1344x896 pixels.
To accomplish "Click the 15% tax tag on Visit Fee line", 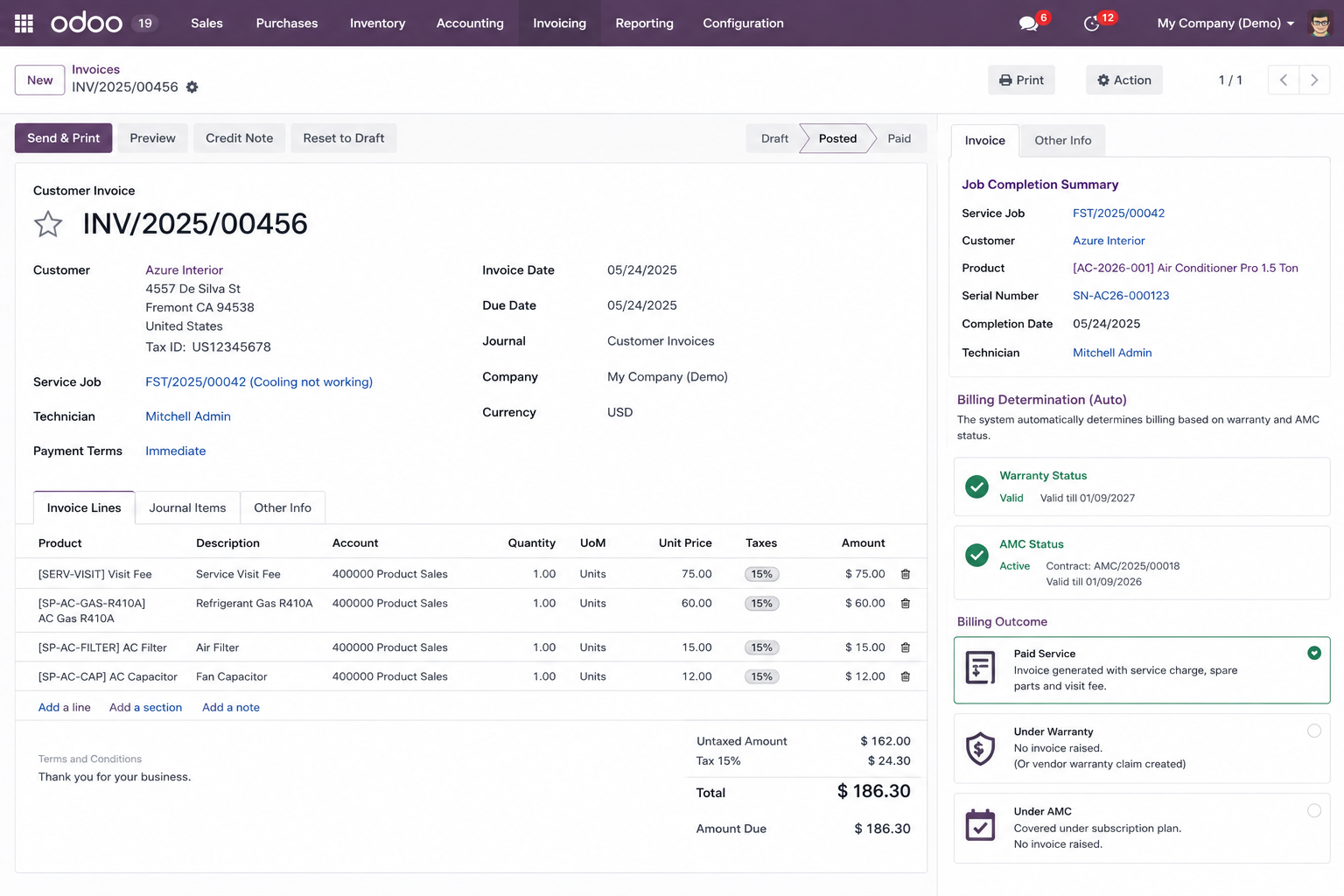I will click(762, 574).
